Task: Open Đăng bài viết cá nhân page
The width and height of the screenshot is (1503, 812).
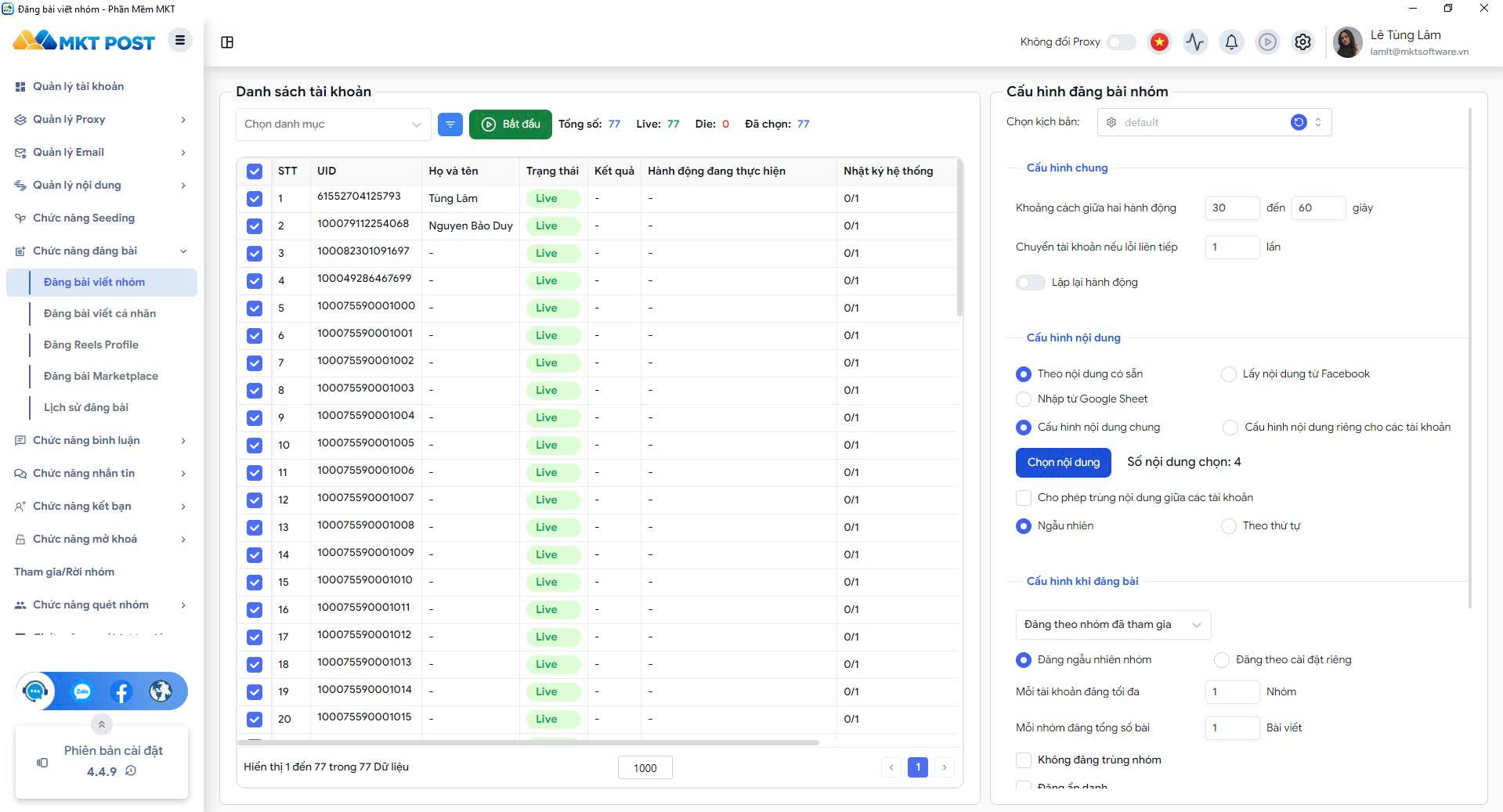Action: [x=99, y=313]
